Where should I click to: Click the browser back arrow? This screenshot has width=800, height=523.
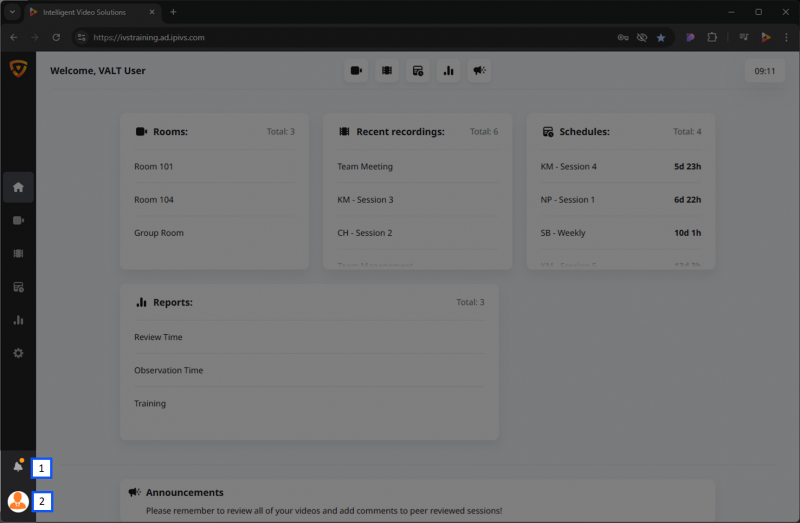click(14, 37)
